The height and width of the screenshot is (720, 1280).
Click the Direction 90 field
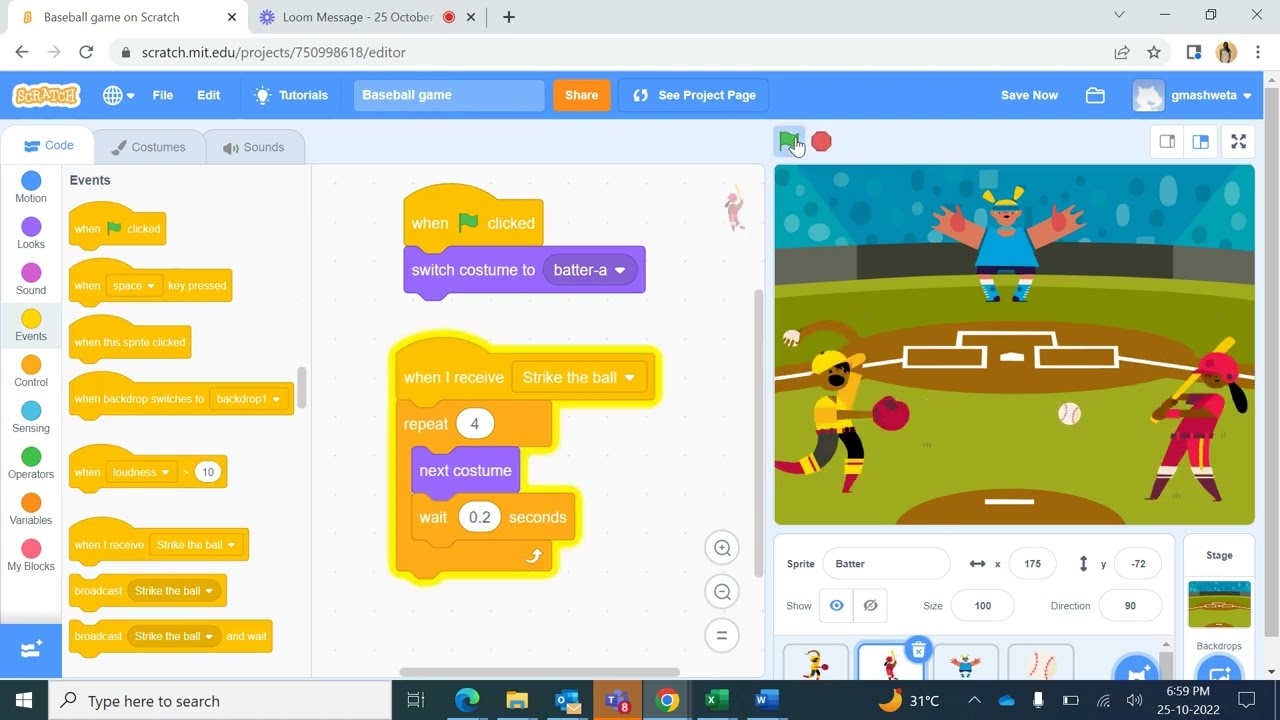point(1130,606)
